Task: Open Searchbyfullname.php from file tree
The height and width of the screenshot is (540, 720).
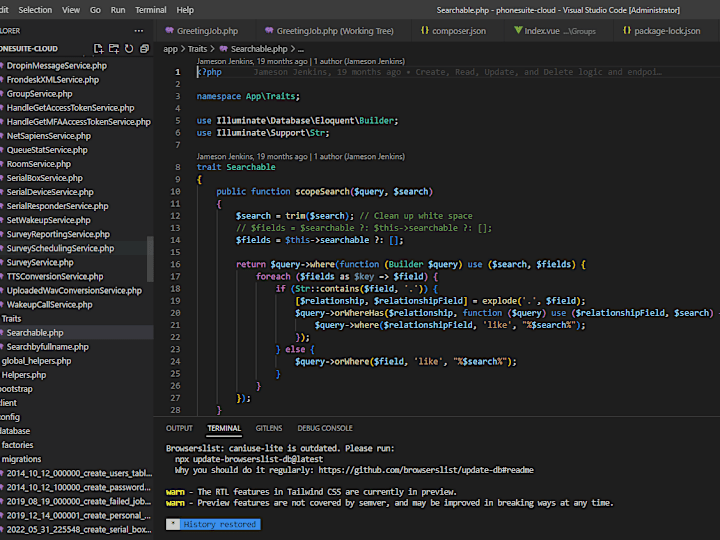Action: pos(47,347)
